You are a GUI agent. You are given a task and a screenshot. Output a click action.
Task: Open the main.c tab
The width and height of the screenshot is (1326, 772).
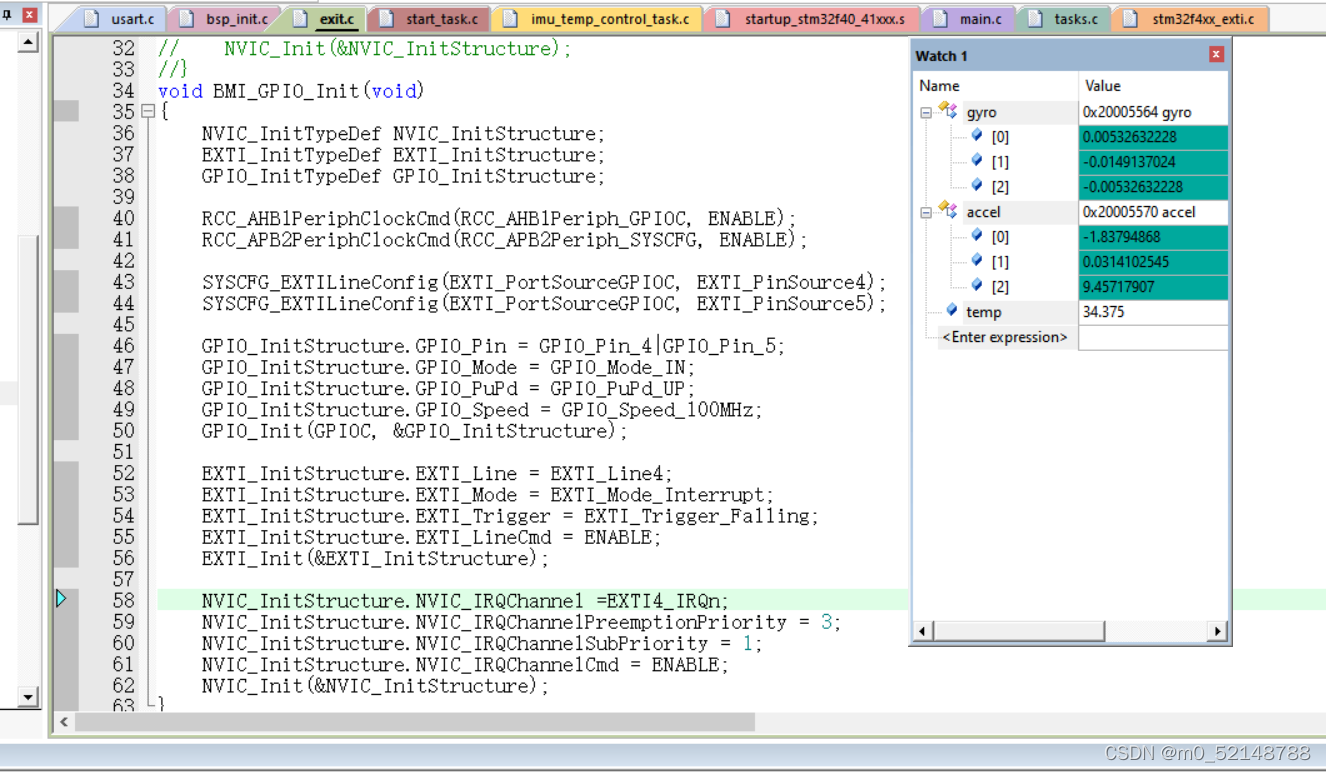click(x=968, y=19)
